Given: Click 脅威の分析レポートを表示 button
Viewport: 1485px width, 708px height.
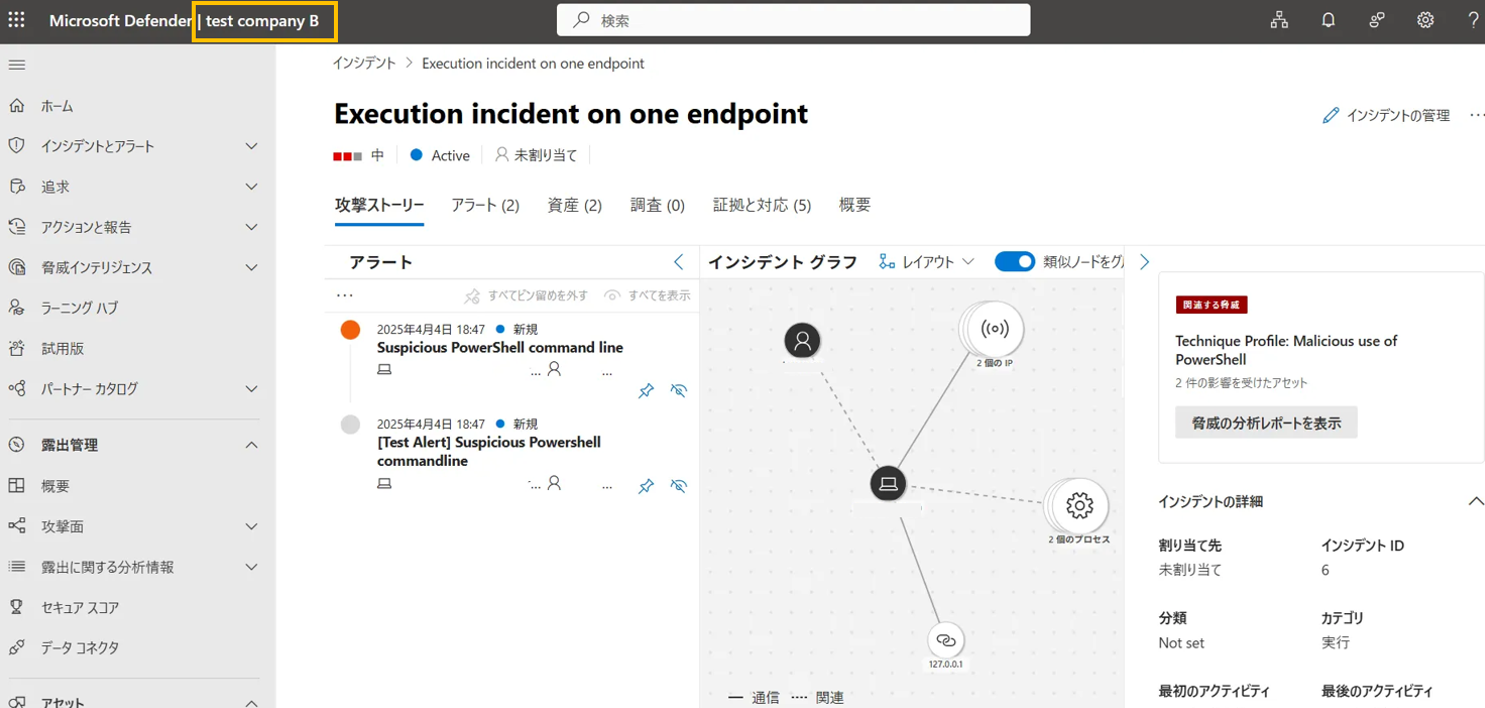Looking at the screenshot, I should [1266, 423].
